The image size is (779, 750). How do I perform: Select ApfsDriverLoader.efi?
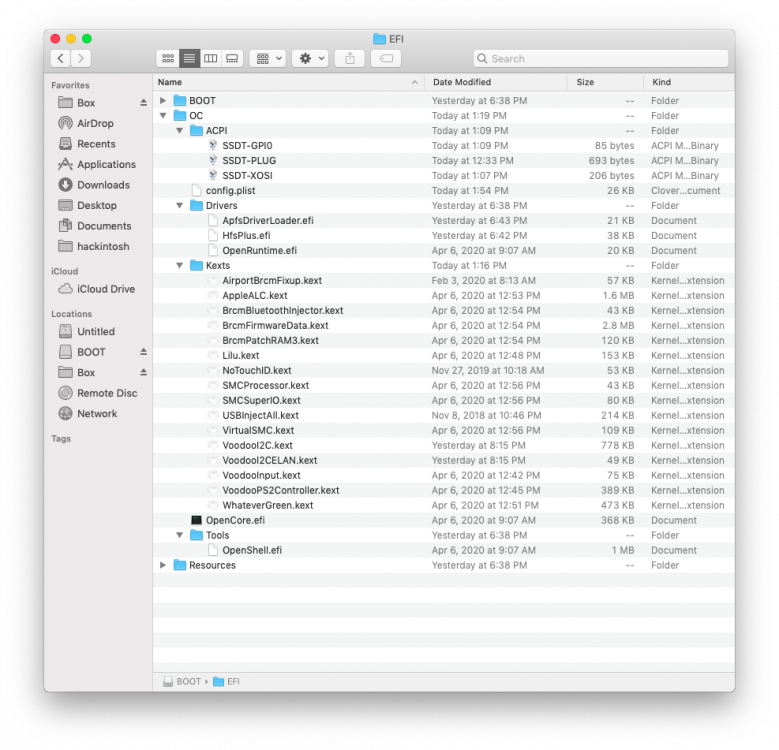pos(444,221)
